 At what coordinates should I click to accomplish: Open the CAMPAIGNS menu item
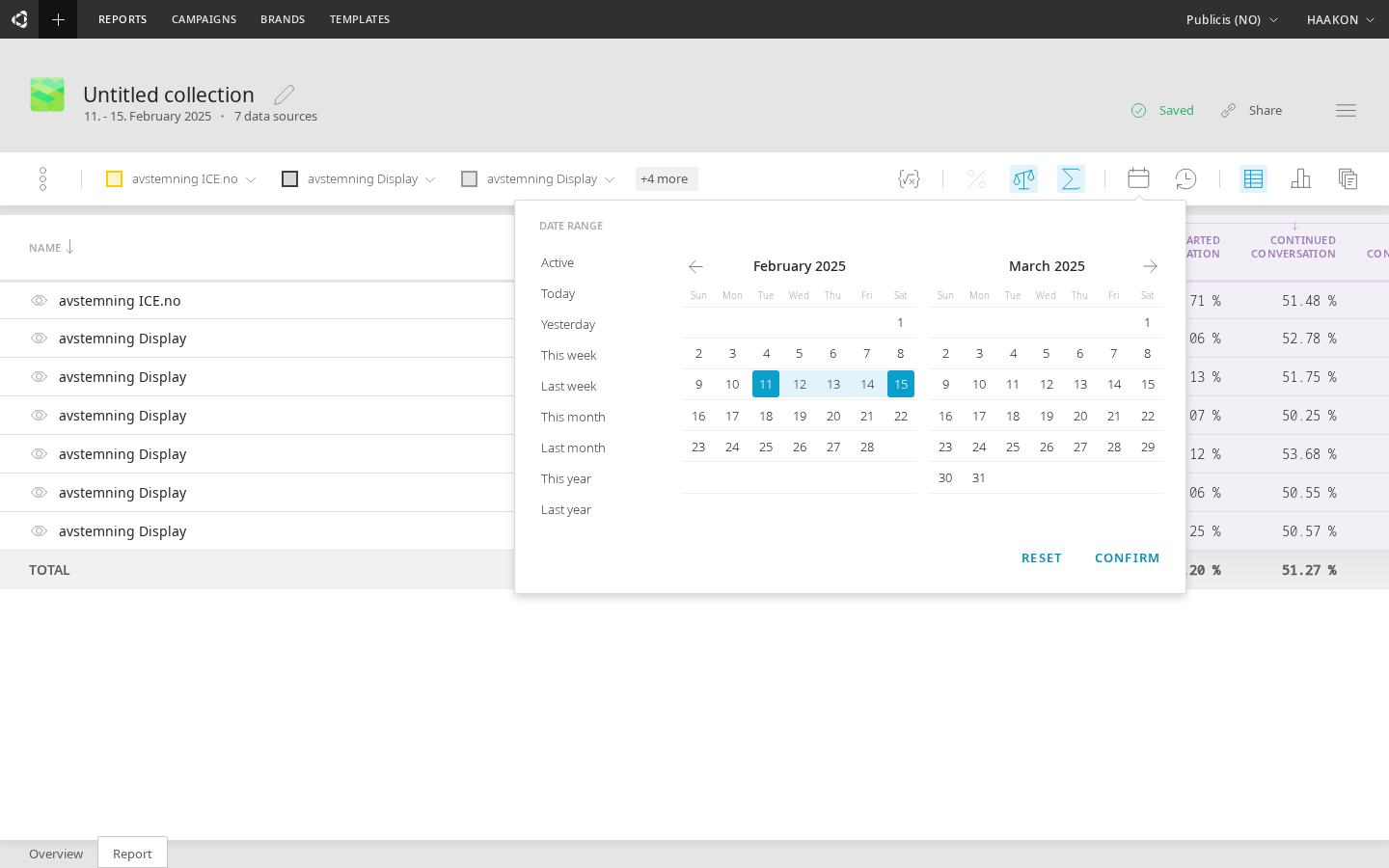pos(204,18)
